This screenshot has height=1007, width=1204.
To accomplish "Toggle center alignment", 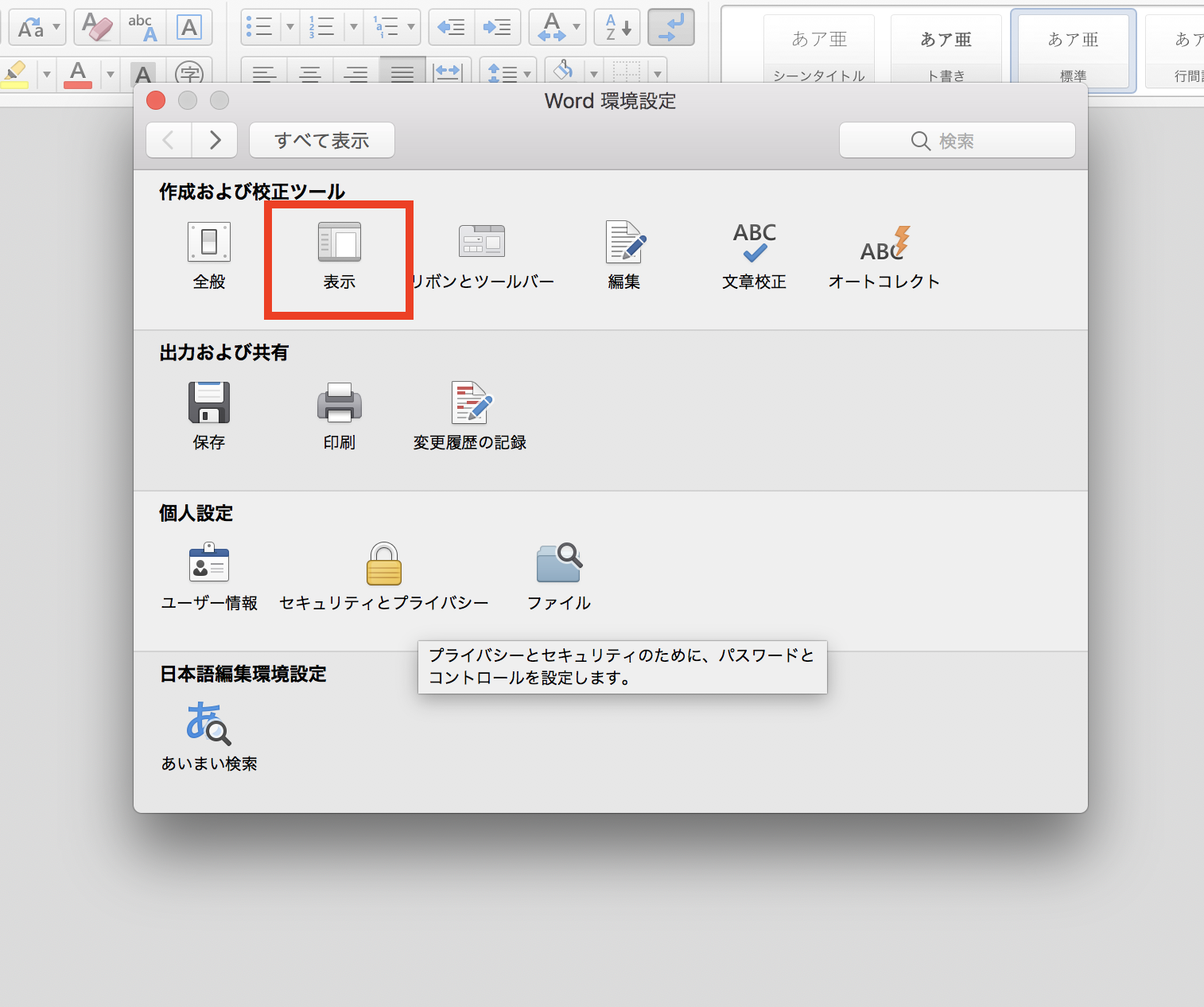I will click(310, 73).
